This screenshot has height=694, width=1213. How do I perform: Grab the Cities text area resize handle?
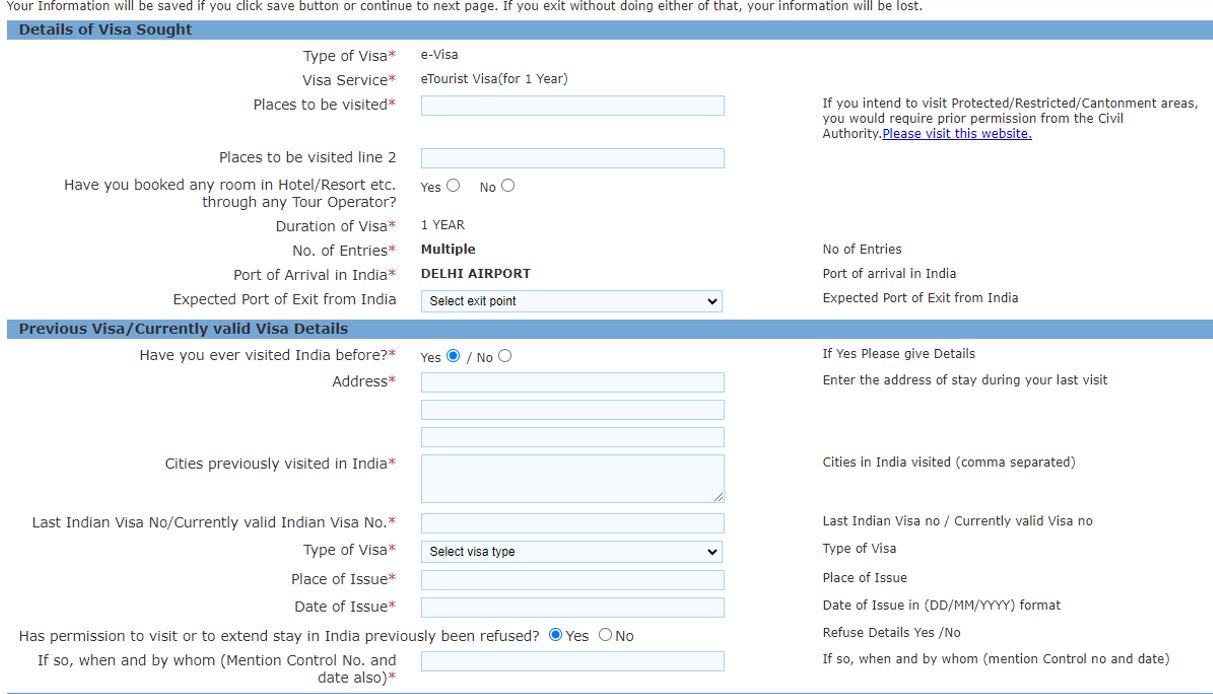[719, 496]
